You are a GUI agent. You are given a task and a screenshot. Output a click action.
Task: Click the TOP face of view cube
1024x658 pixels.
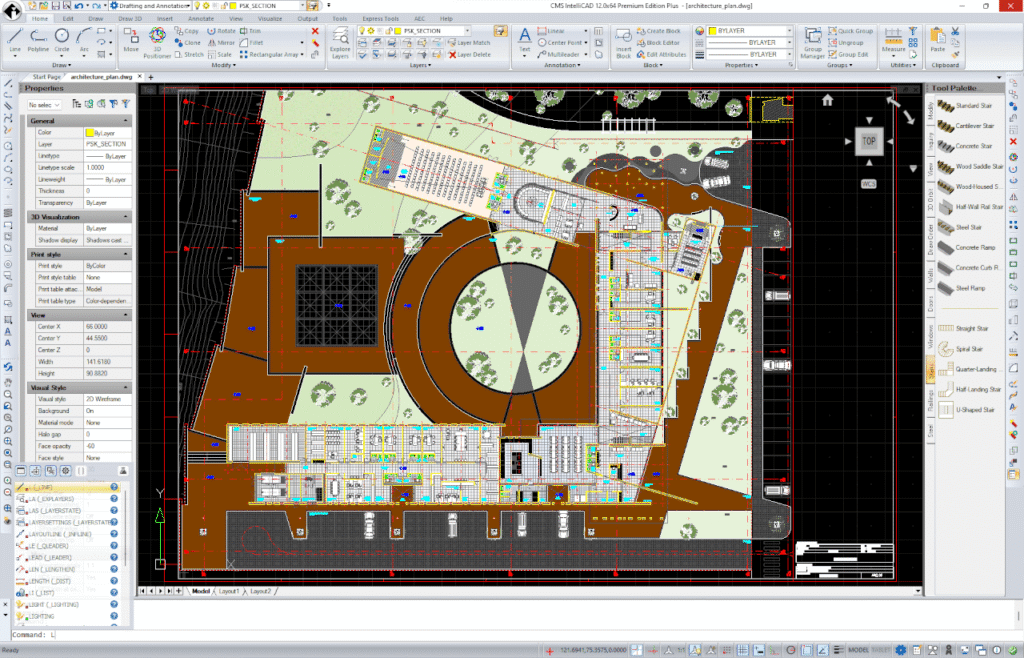[868, 142]
